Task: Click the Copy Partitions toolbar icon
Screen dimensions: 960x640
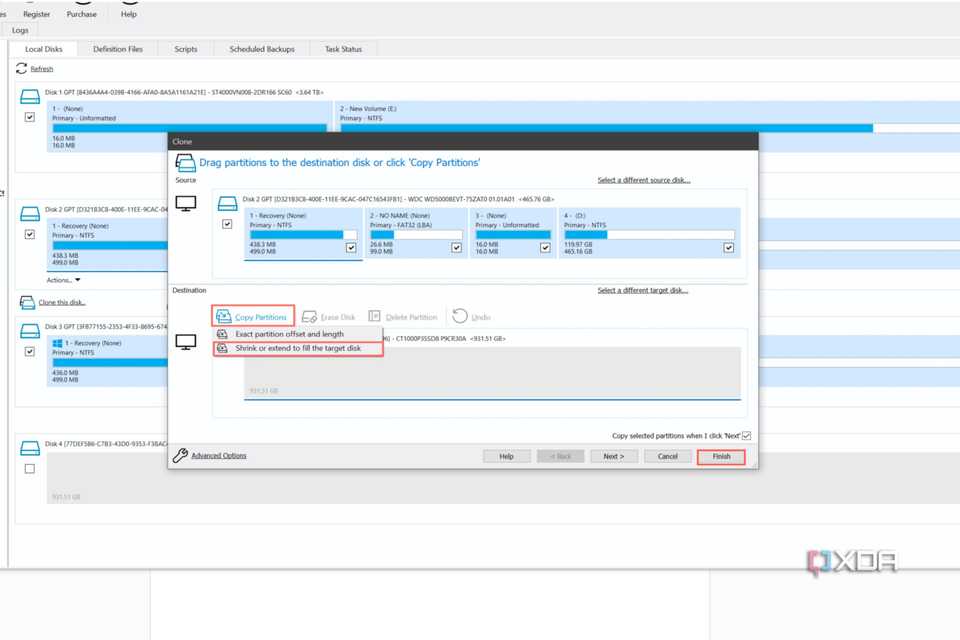Action: [224, 317]
